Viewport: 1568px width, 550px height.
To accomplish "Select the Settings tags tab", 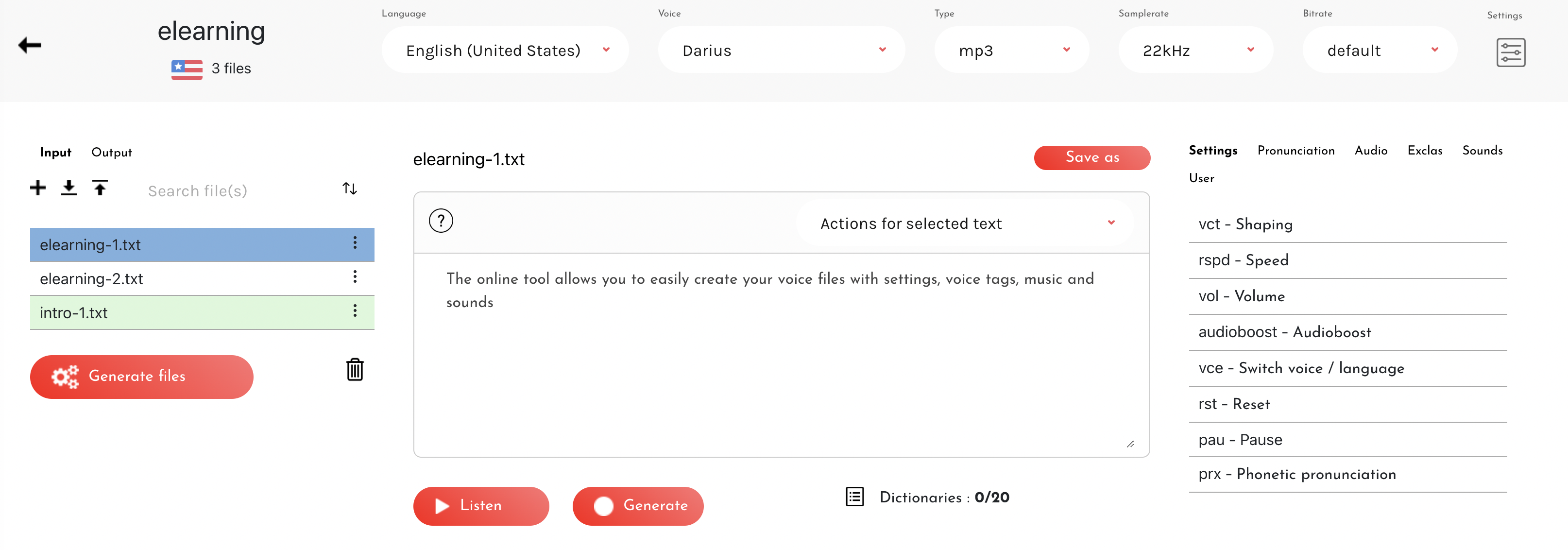I will pos(1212,151).
